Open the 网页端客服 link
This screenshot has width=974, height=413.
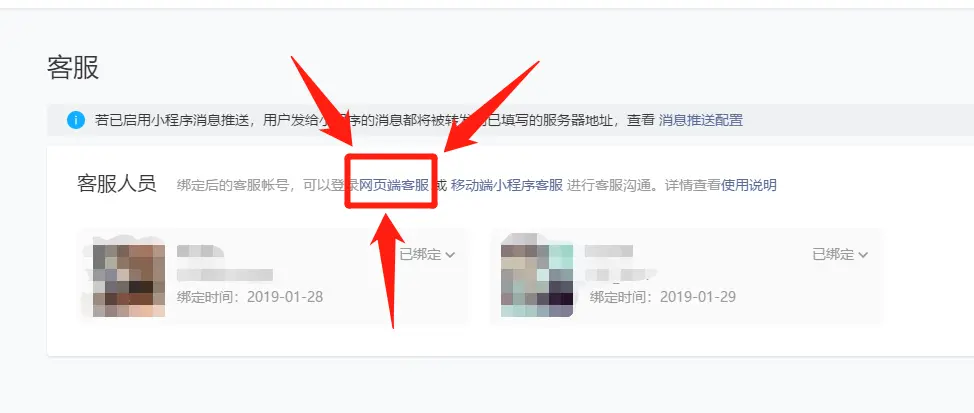394,185
